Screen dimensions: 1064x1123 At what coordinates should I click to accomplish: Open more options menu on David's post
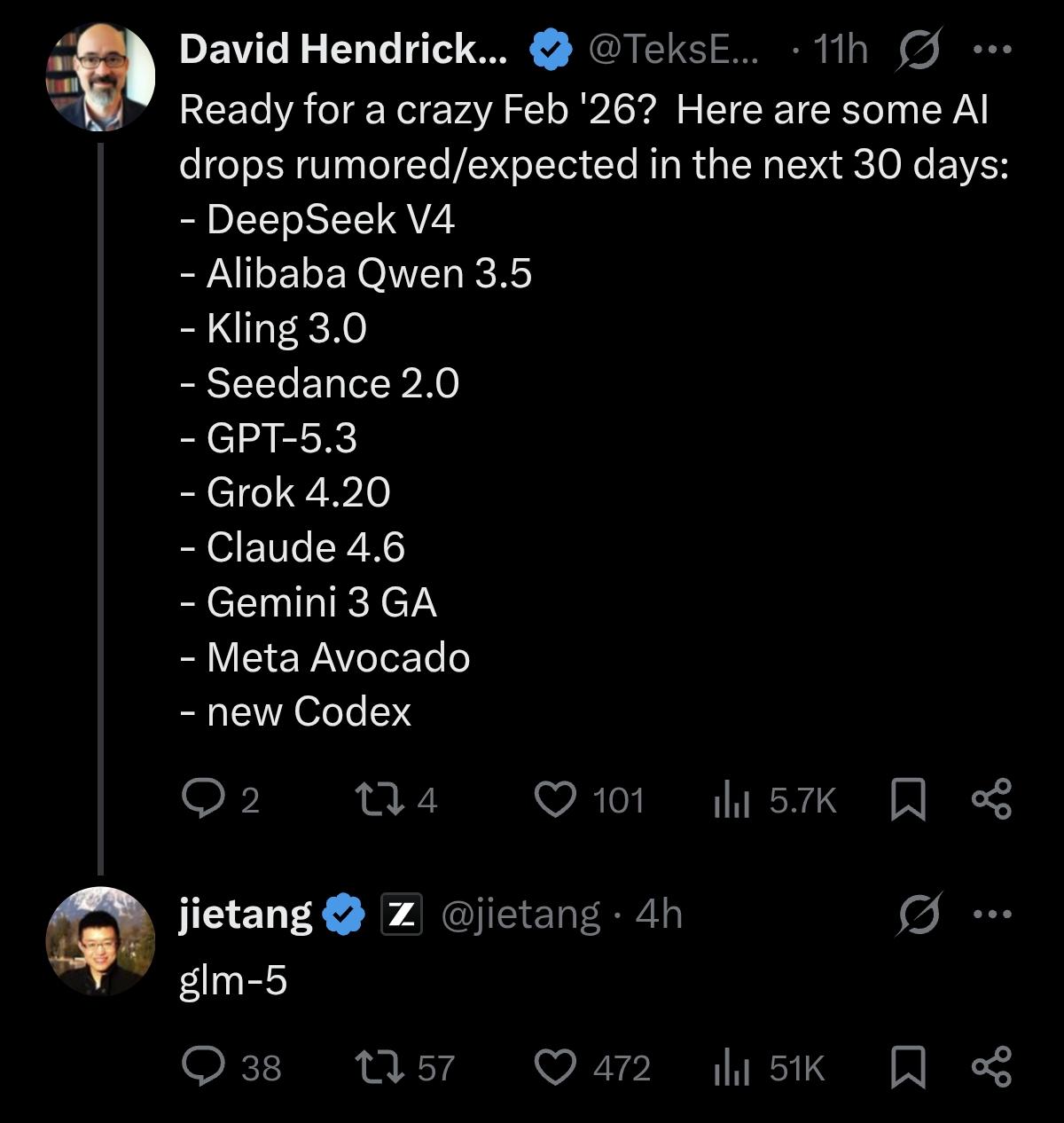(x=992, y=50)
